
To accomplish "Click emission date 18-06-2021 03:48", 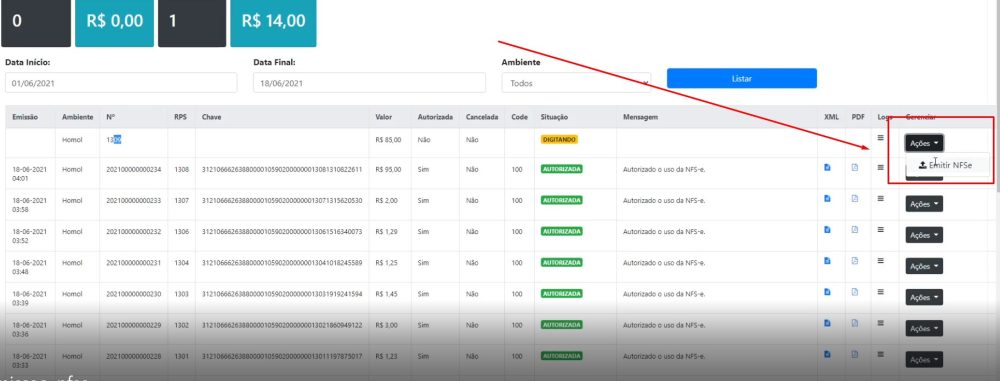I will (x=29, y=267).
